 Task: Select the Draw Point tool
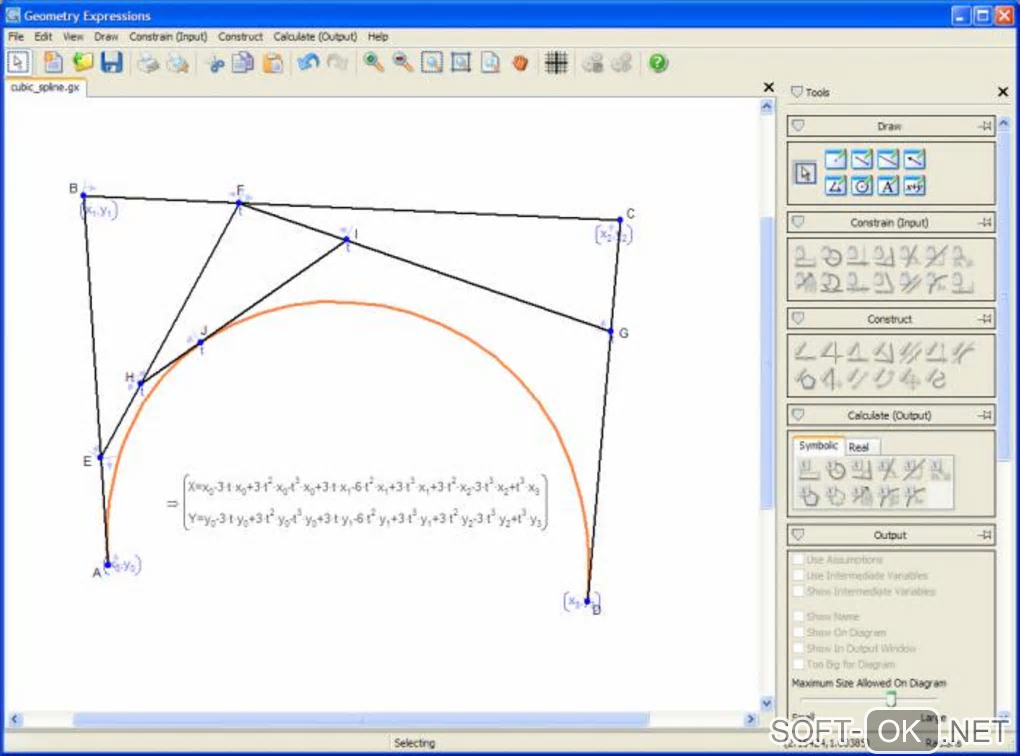(x=836, y=159)
